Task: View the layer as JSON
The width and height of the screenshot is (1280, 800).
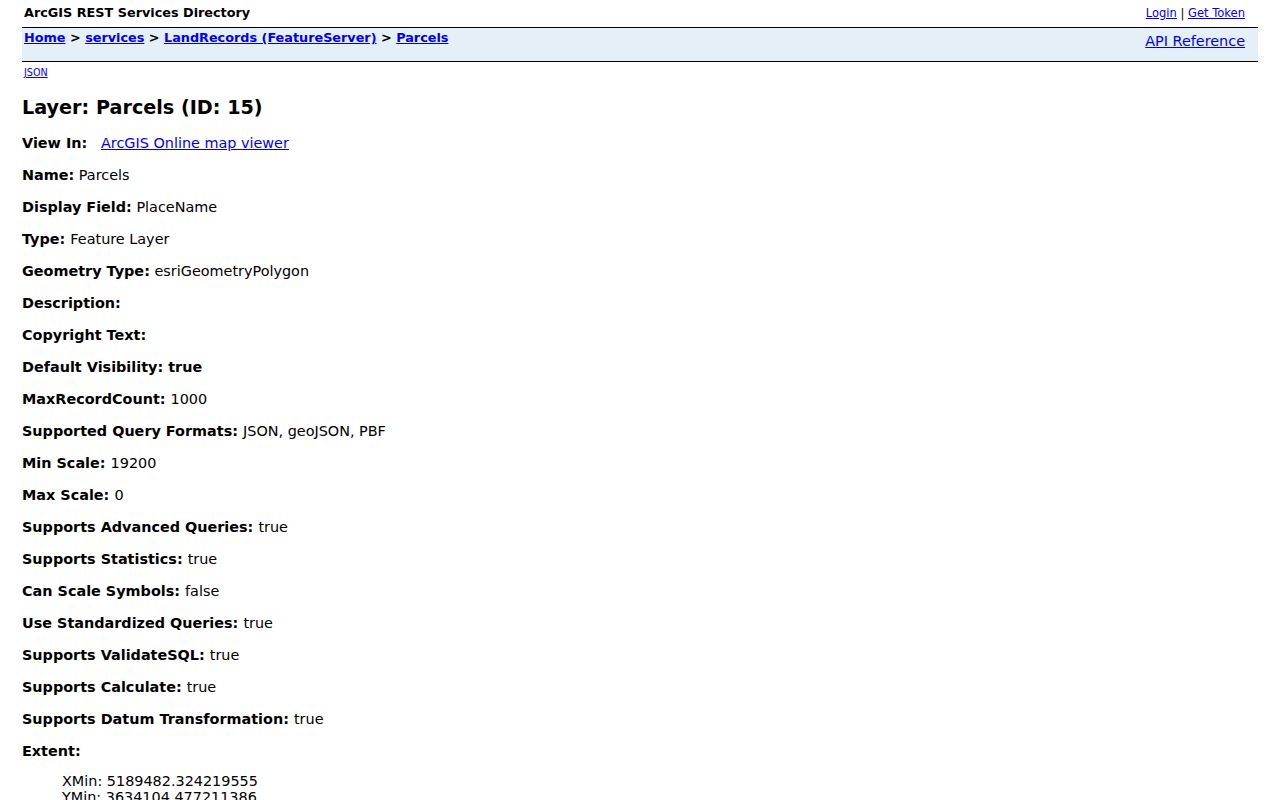Action: pyautogui.click(x=35, y=72)
